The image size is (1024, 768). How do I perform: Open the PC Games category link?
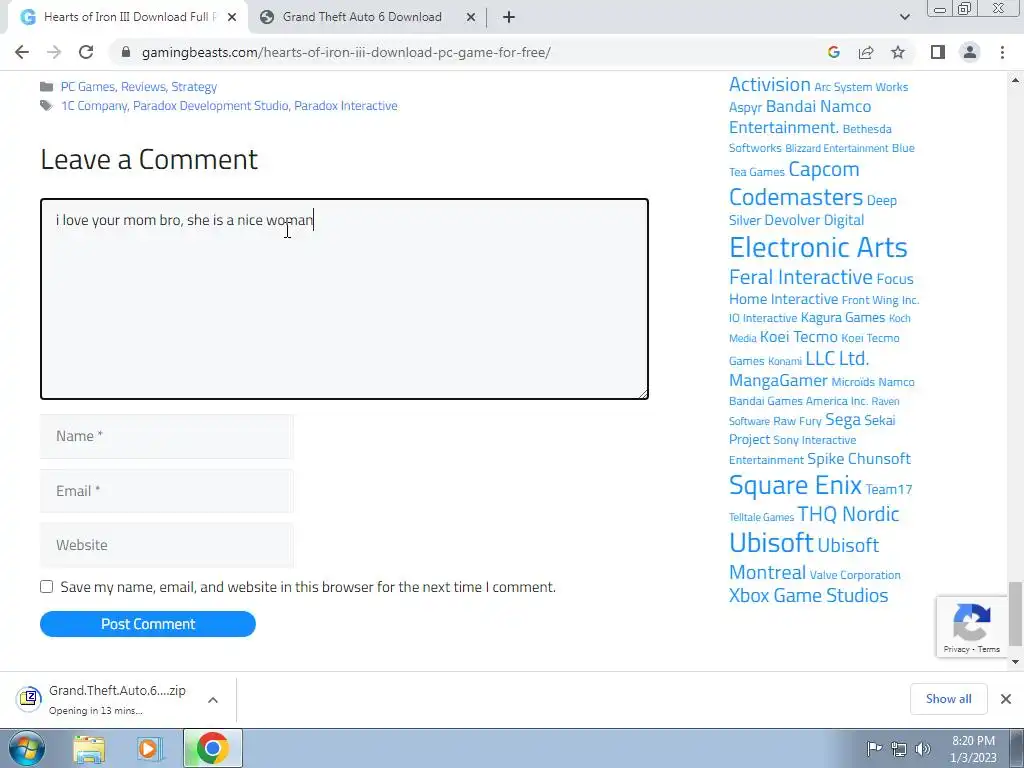point(88,87)
